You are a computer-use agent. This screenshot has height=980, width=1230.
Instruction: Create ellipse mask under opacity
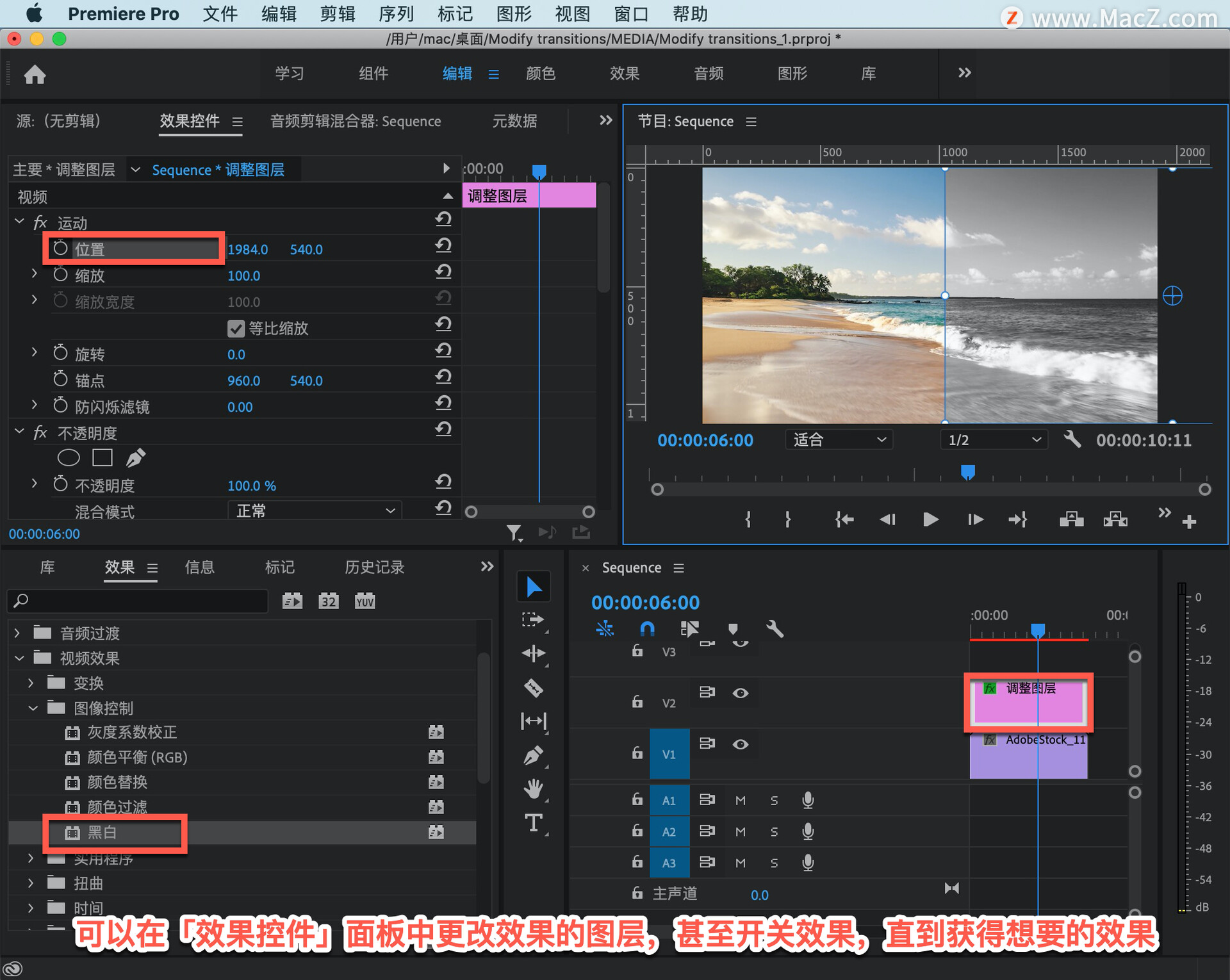coord(69,457)
